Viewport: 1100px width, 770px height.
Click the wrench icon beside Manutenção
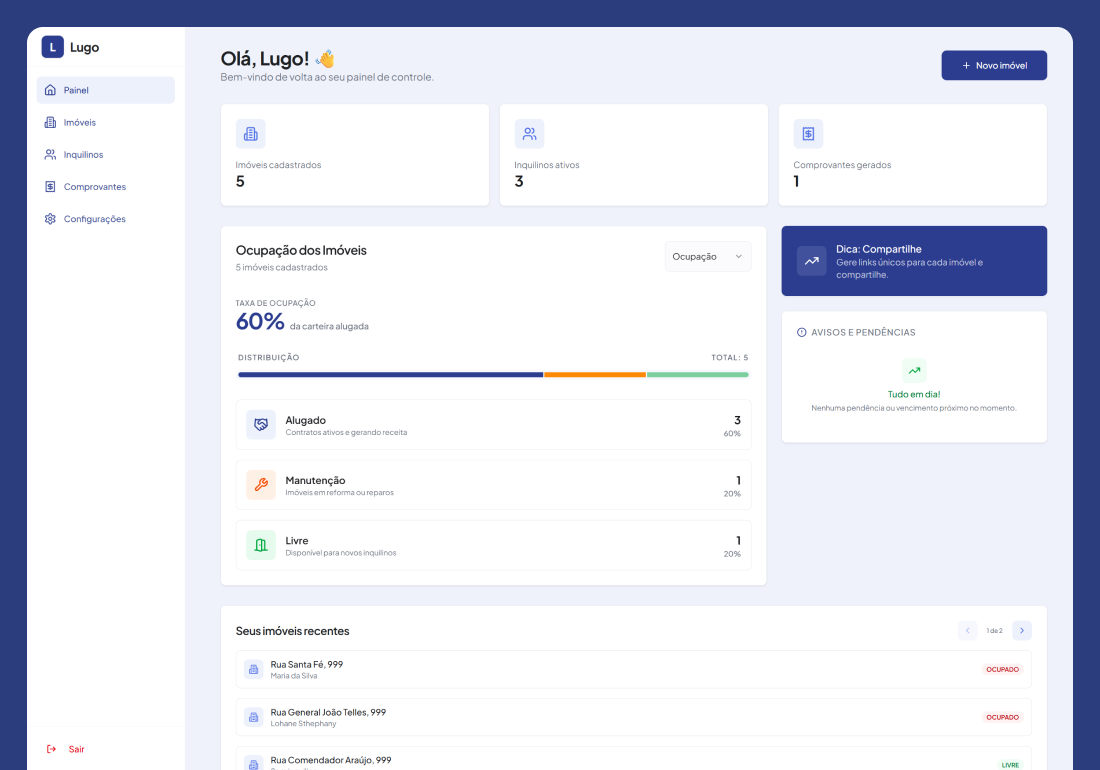coord(261,485)
